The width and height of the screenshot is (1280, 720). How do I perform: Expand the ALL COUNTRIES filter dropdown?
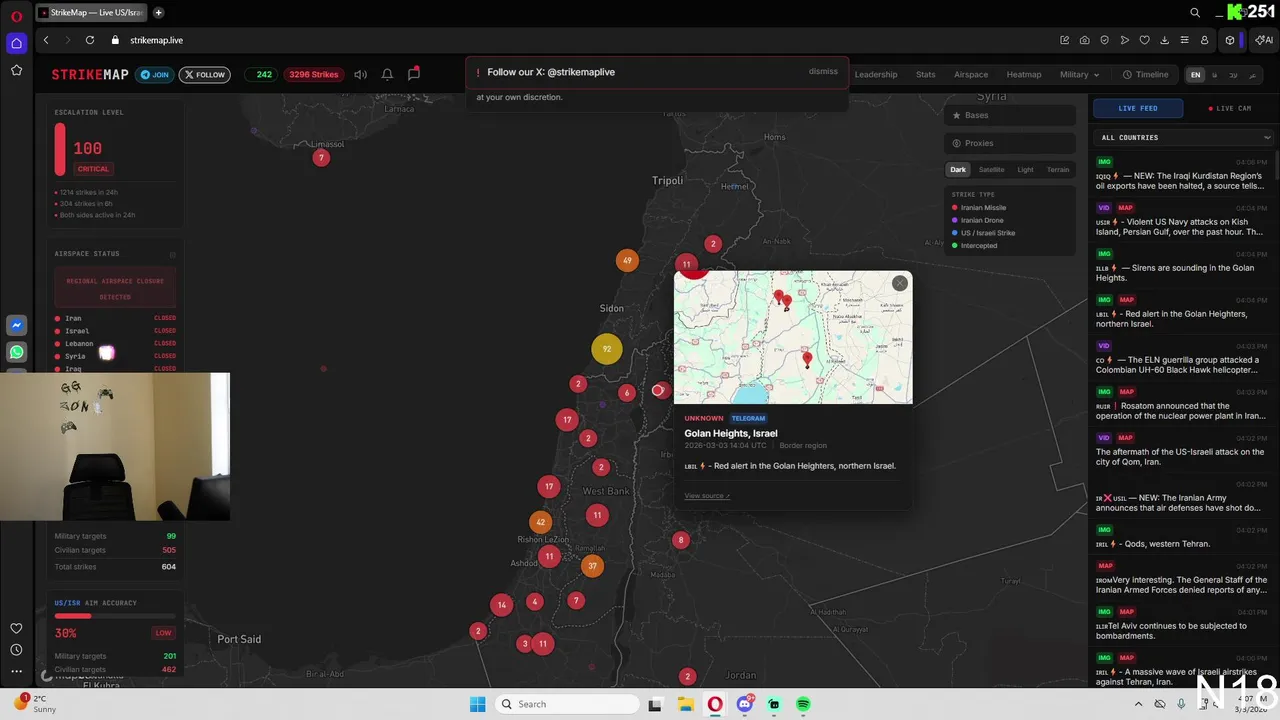click(x=1186, y=137)
